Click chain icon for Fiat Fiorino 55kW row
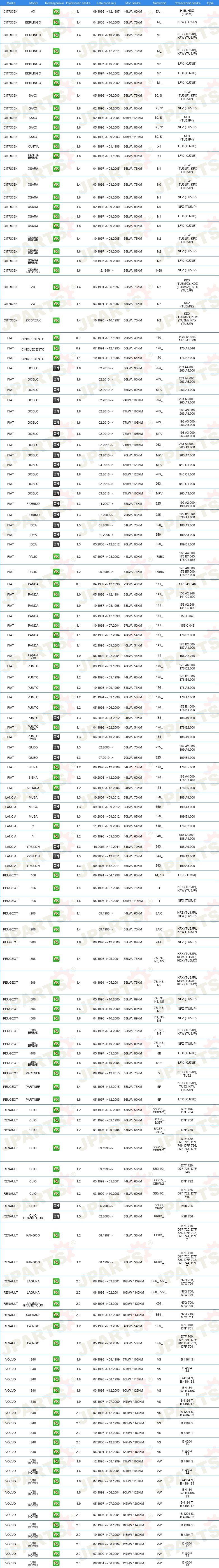The width and height of the screenshot is (219, 1568). click(x=56, y=504)
